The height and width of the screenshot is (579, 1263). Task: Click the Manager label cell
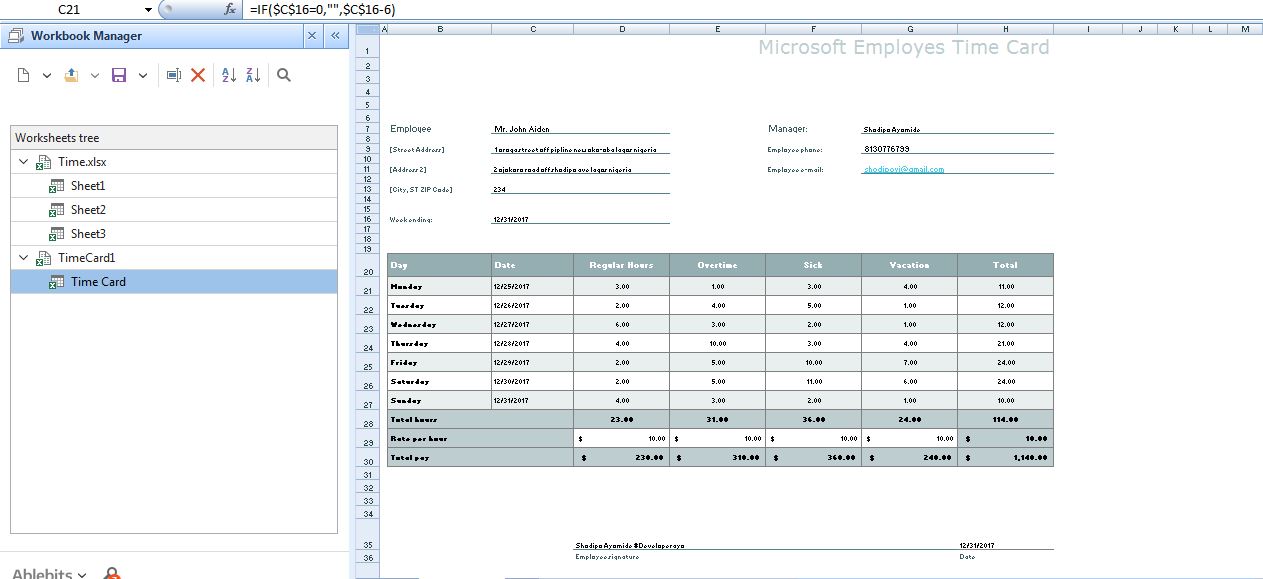coord(788,128)
